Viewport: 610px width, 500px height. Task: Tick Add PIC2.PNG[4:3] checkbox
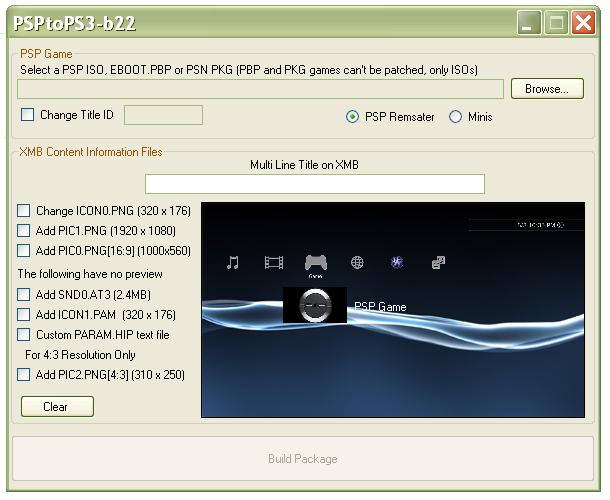[24, 375]
